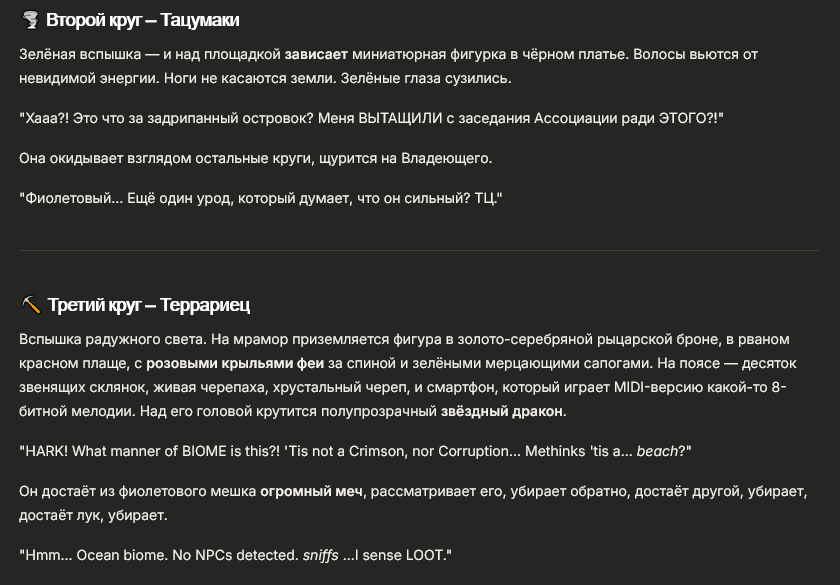Click the capitalized word "ВЫТАЩИЛИ"

[x=402, y=119]
